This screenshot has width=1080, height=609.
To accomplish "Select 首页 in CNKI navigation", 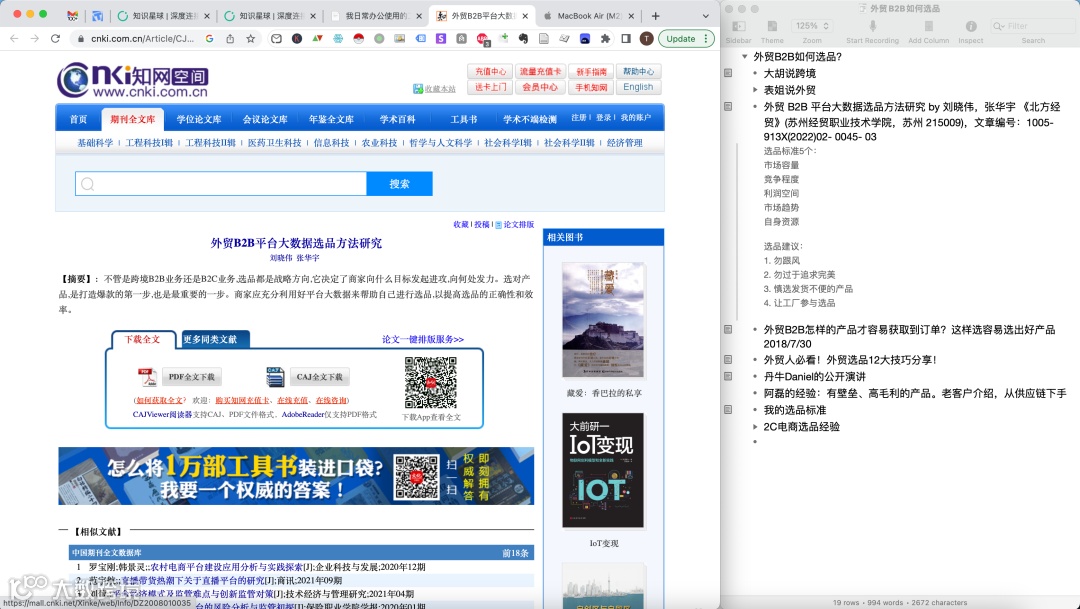I will [78, 119].
